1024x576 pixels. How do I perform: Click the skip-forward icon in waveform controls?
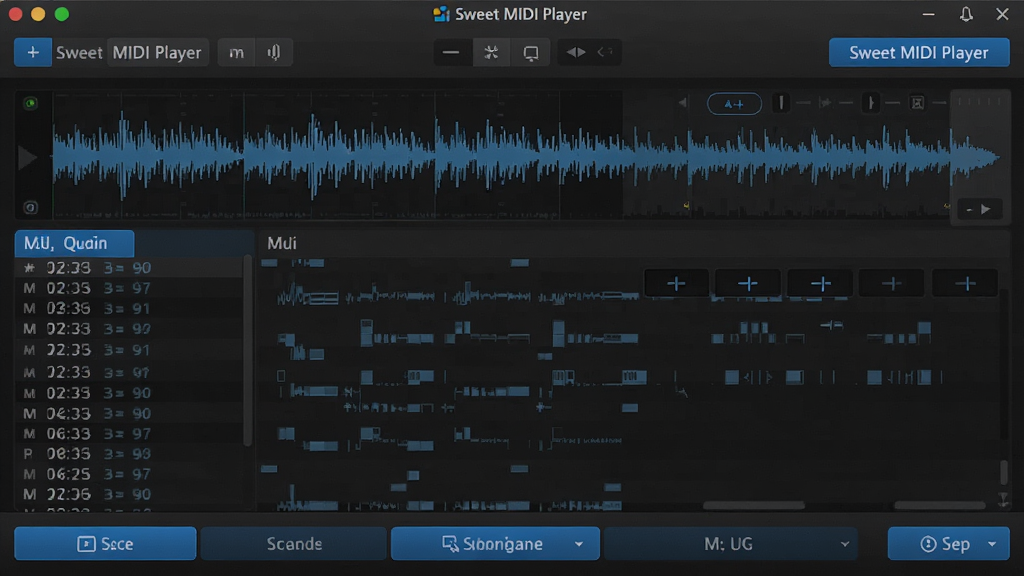click(x=825, y=103)
